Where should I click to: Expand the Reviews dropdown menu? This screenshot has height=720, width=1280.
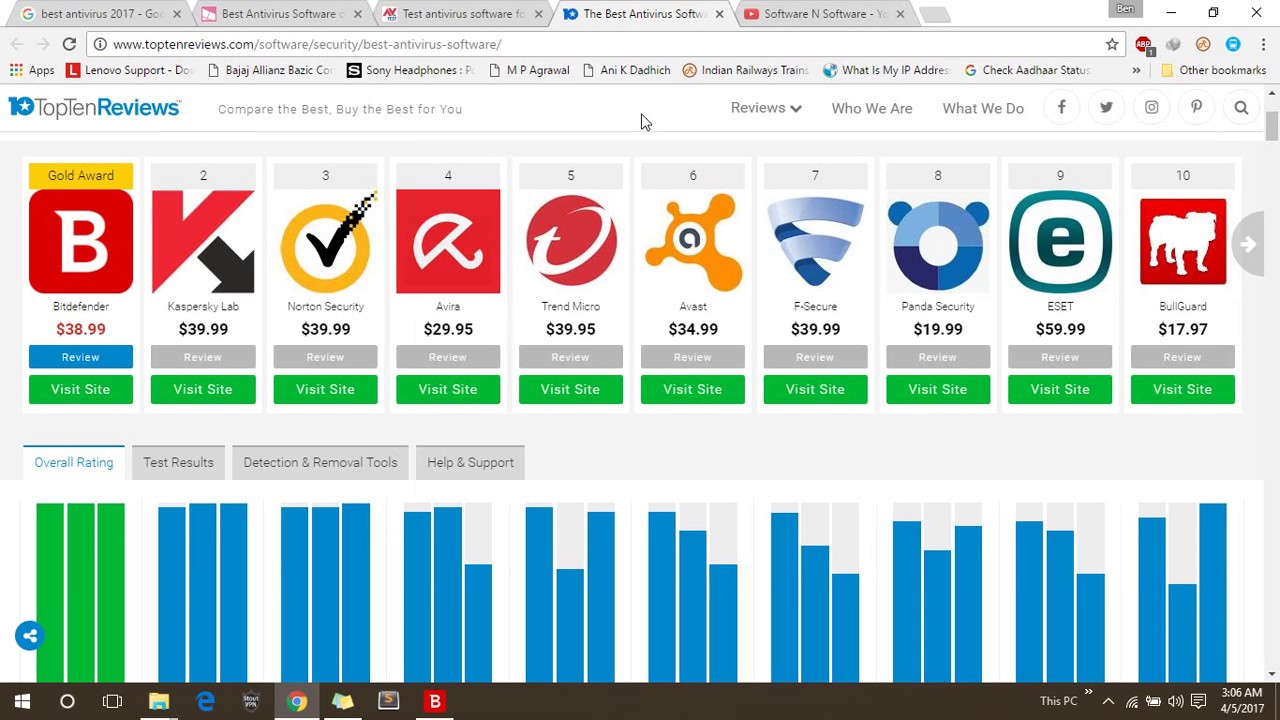tap(766, 107)
